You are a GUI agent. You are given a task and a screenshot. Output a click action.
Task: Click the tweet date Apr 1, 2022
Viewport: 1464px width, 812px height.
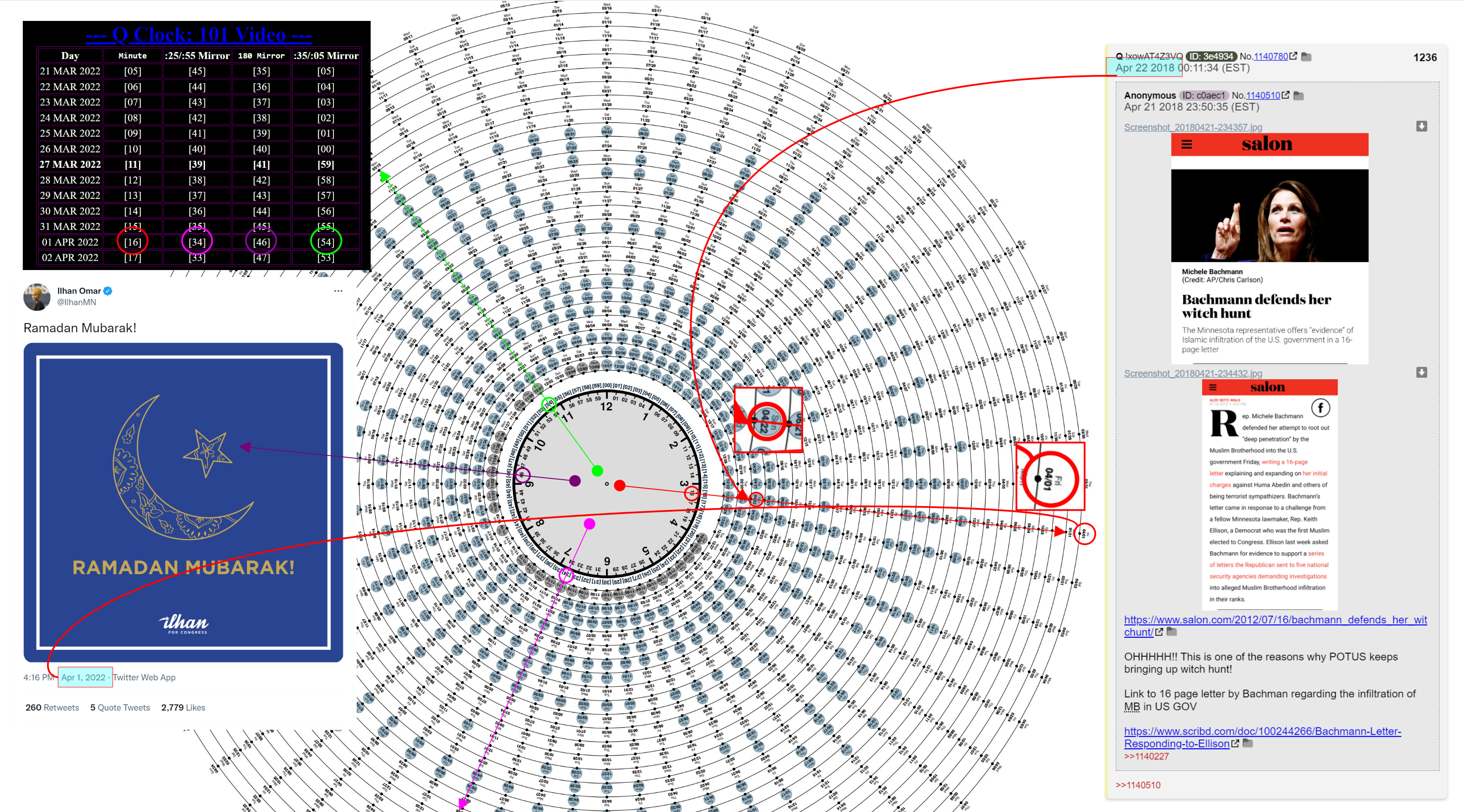coord(84,677)
